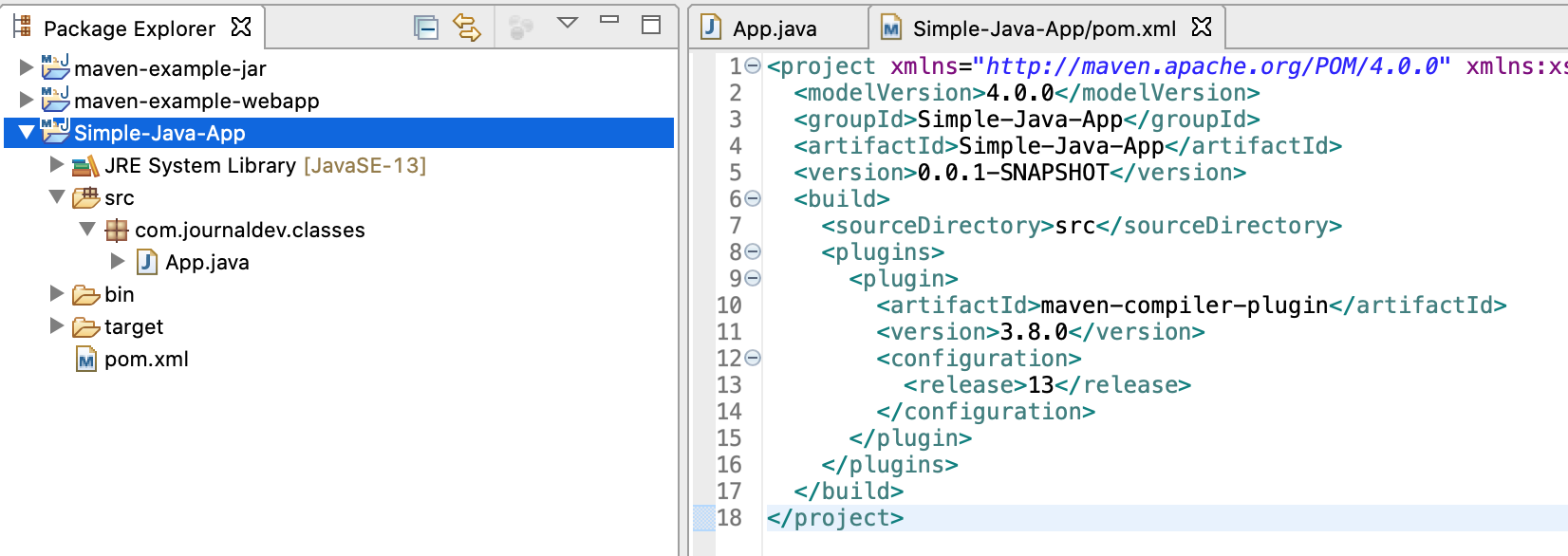Viewport: 1568px width, 556px height.
Task: Select maven-example-webapp in Package Explorer
Action: coord(196,101)
